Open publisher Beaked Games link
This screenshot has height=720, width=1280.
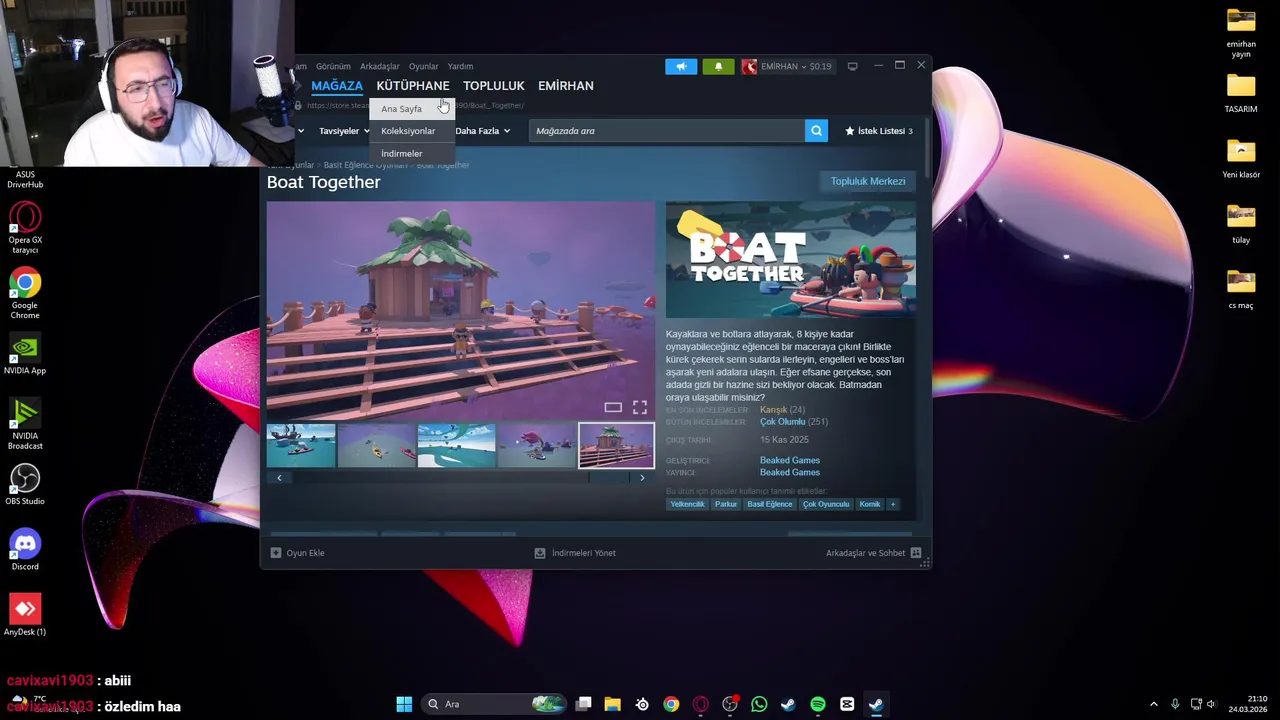[x=790, y=473]
